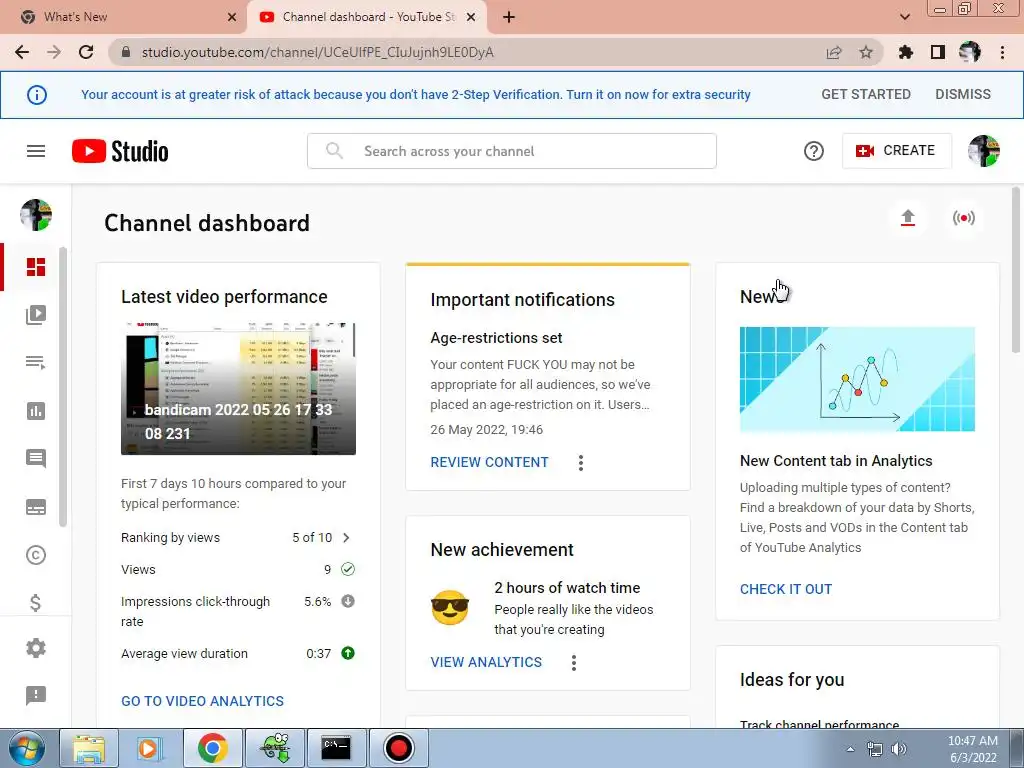Click the browser back arrow
This screenshot has height=768, width=1024.
[x=22, y=52]
